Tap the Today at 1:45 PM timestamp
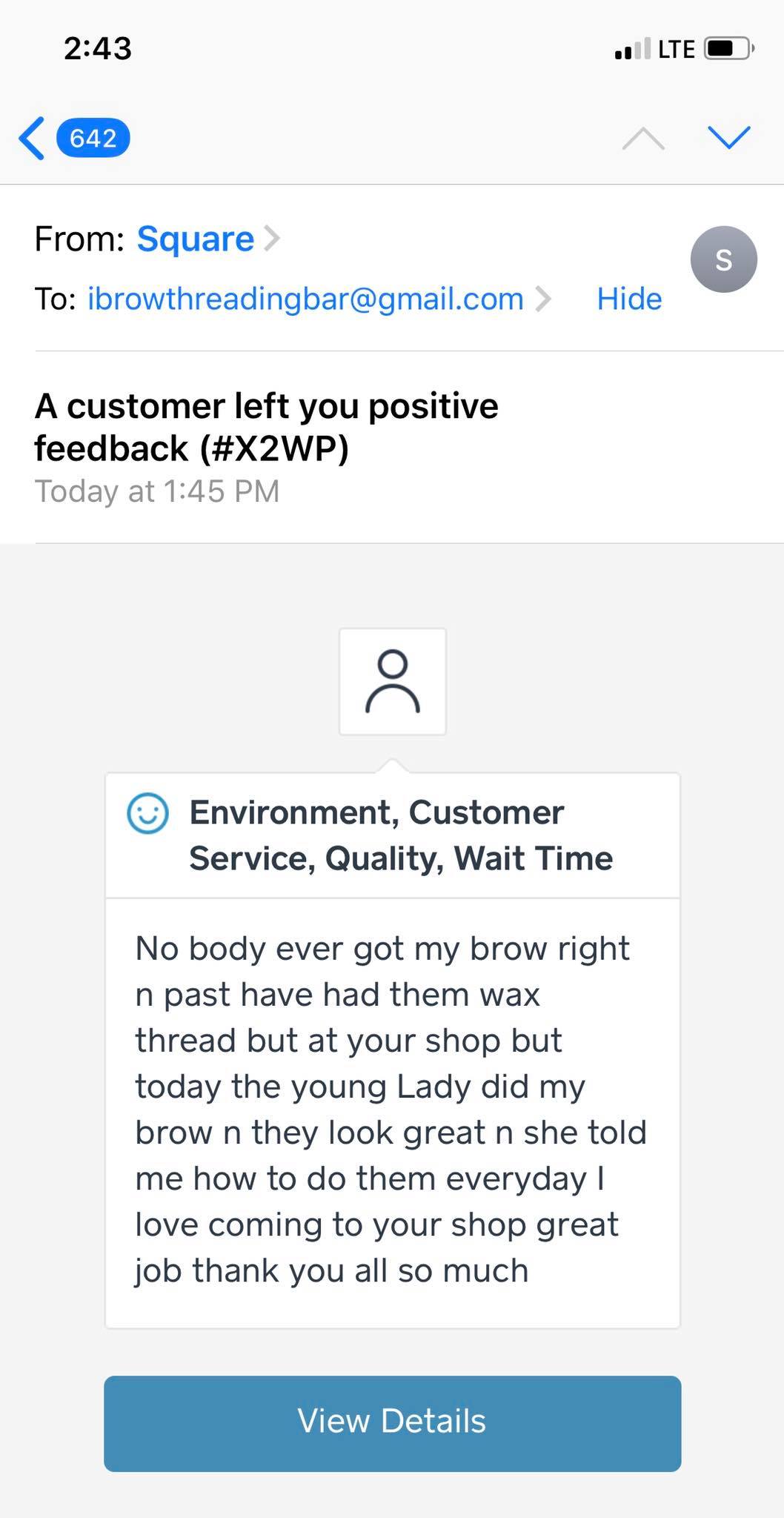Image resolution: width=784 pixels, height=1518 pixels. coord(157,491)
